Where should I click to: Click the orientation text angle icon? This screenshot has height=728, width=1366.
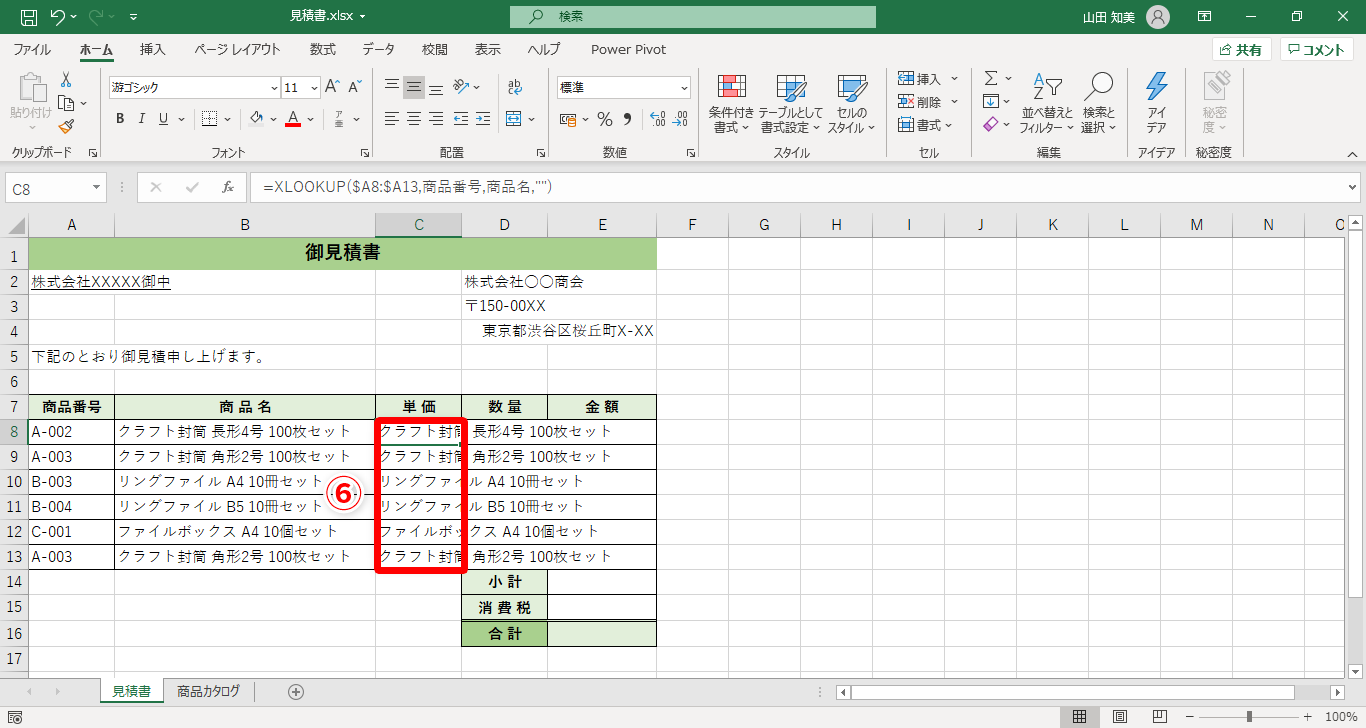point(462,87)
